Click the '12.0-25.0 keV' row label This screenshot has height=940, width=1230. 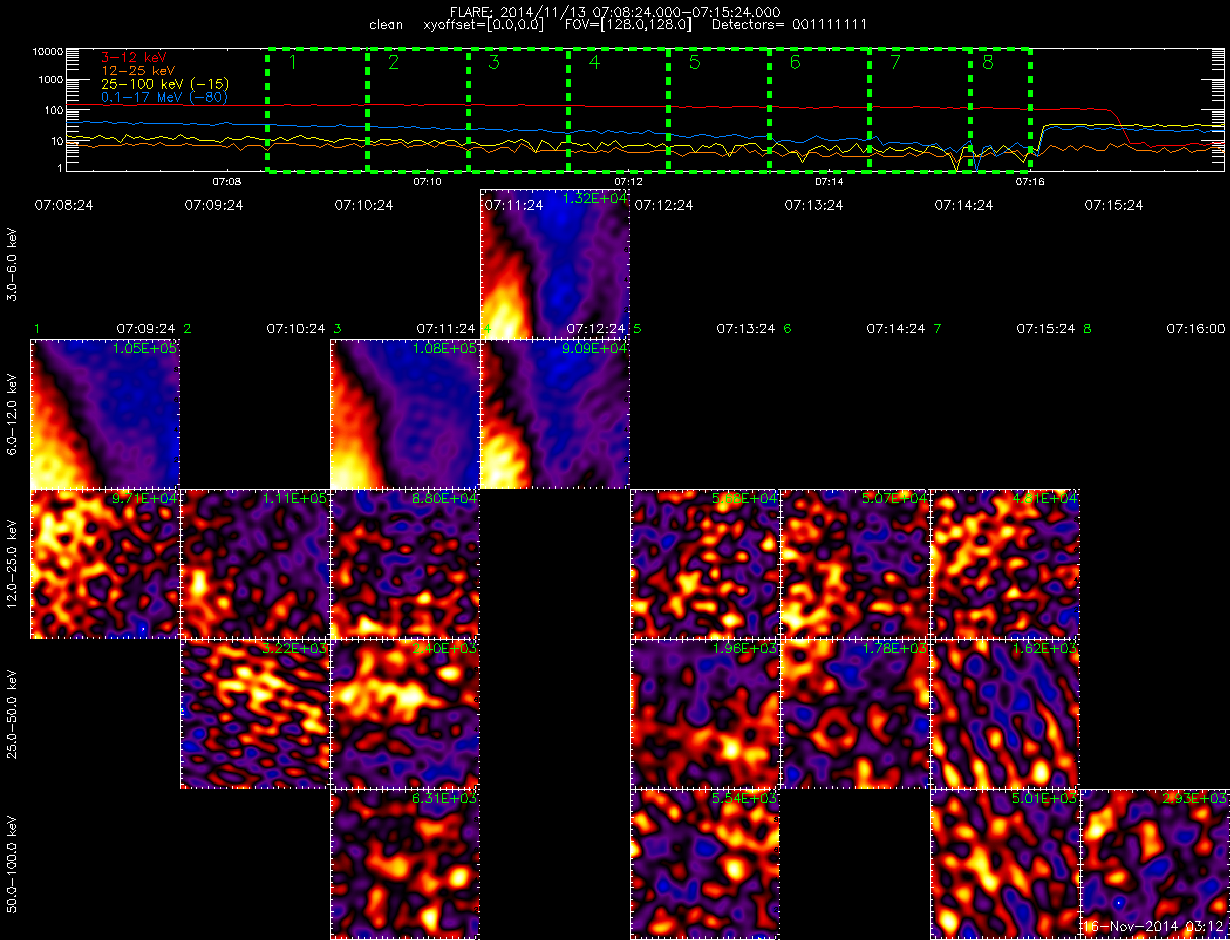pyautogui.click(x=12, y=564)
